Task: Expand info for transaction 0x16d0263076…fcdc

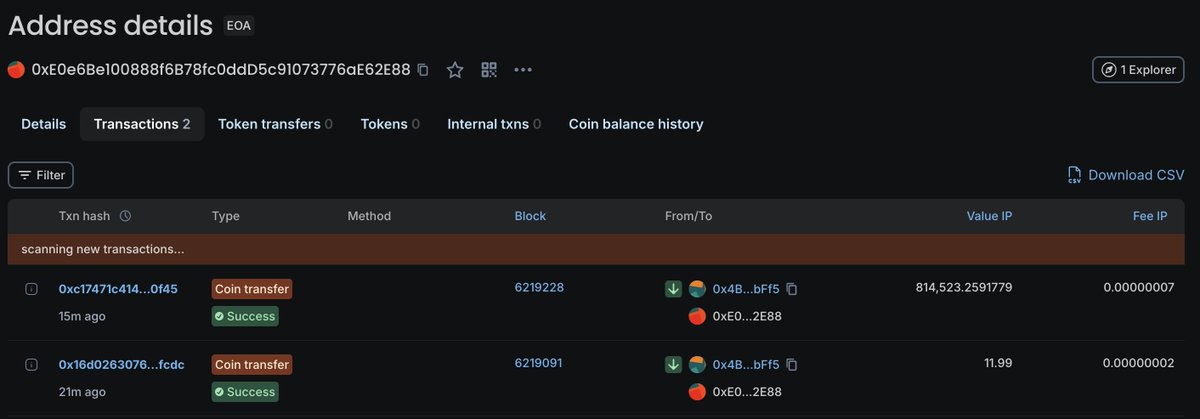Action: click(x=31, y=365)
